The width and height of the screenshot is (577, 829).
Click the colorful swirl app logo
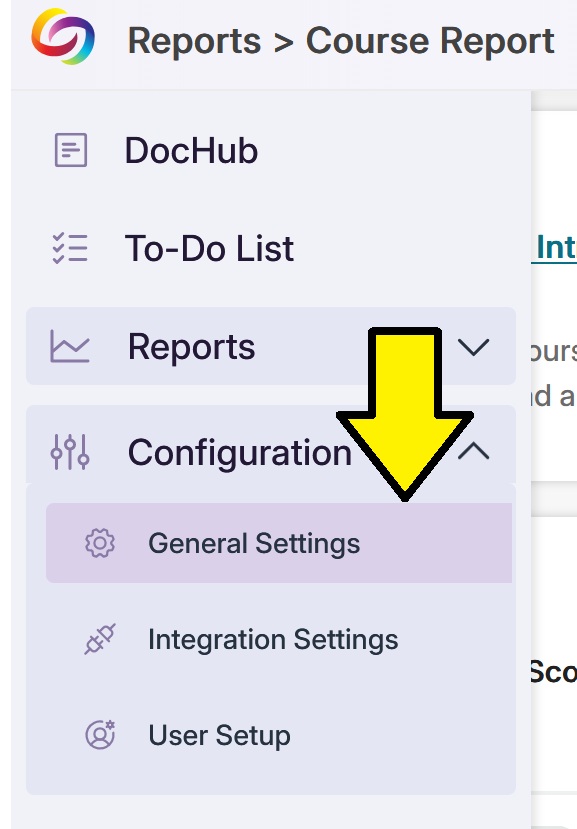[x=63, y=36]
